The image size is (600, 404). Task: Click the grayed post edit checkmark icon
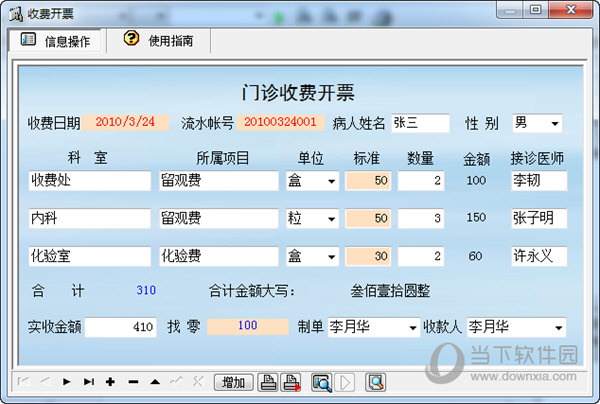(x=176, y=380)
